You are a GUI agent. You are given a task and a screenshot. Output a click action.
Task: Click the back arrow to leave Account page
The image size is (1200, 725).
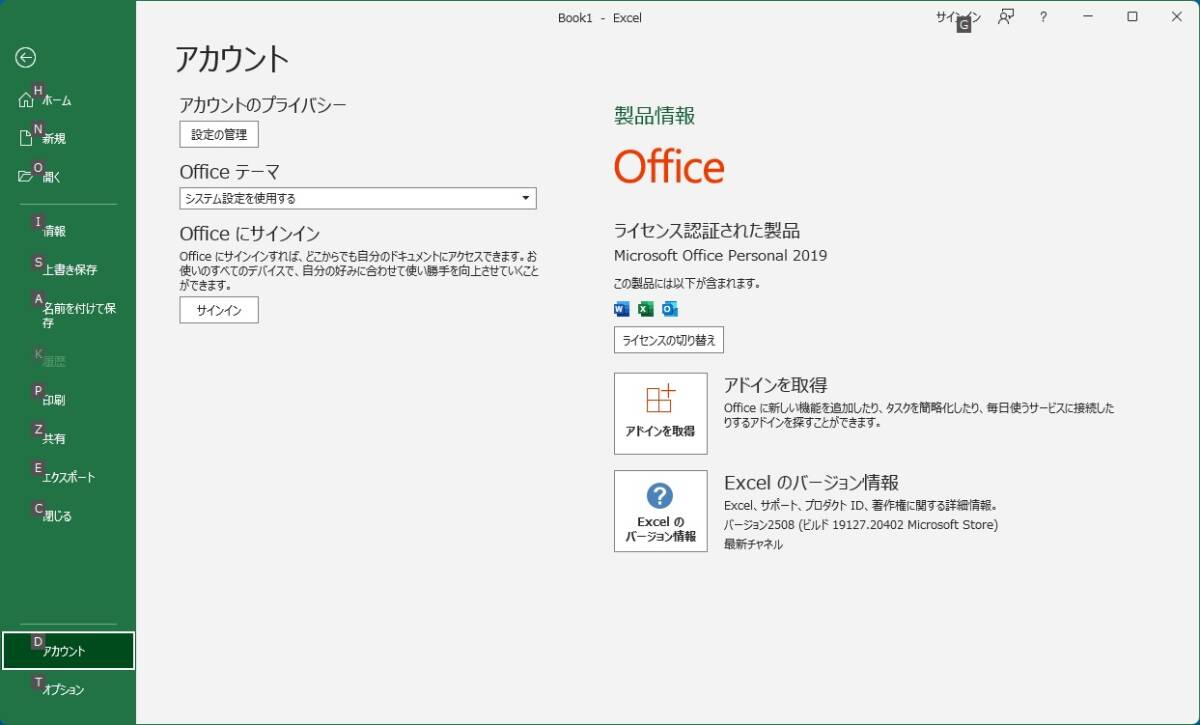23,58
